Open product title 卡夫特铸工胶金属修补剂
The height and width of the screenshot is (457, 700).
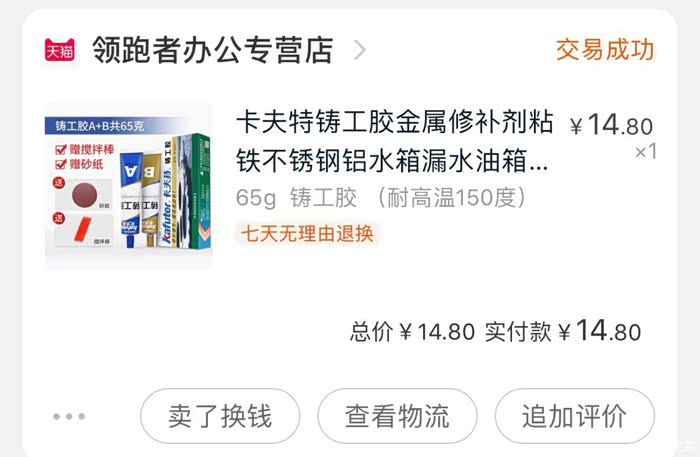[x=394, y=141]
